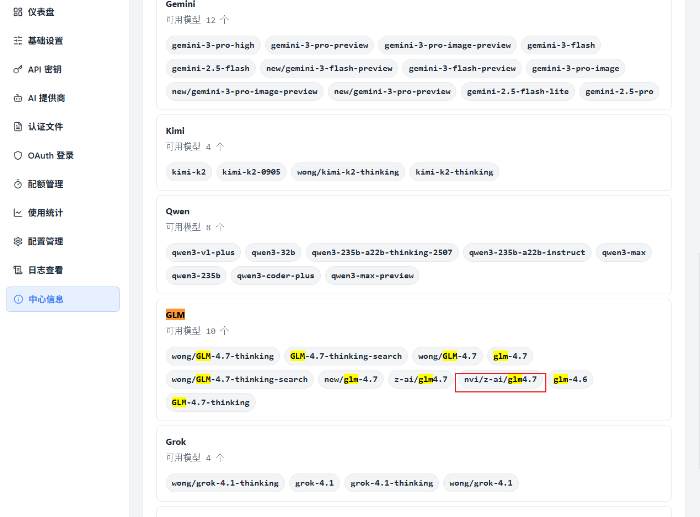Click the shield icon for OAuth 登录
Viewport: 700px width, 517px height.
click(x=18, y=156)
